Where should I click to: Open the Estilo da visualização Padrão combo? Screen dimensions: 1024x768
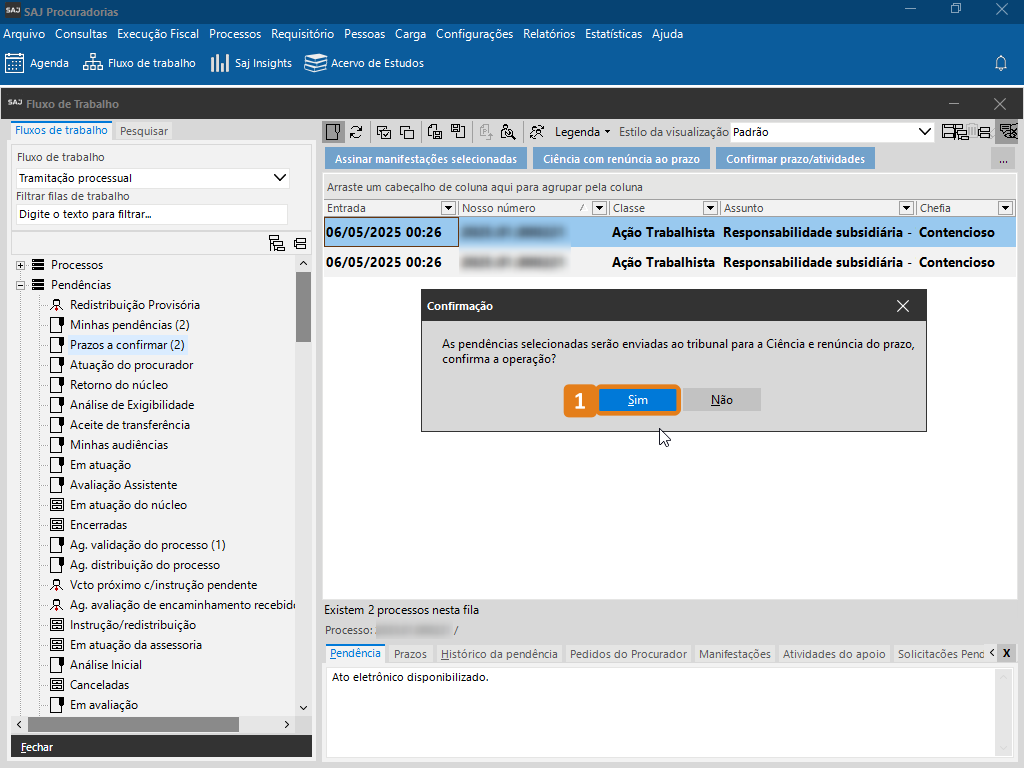tap(831, 132)
